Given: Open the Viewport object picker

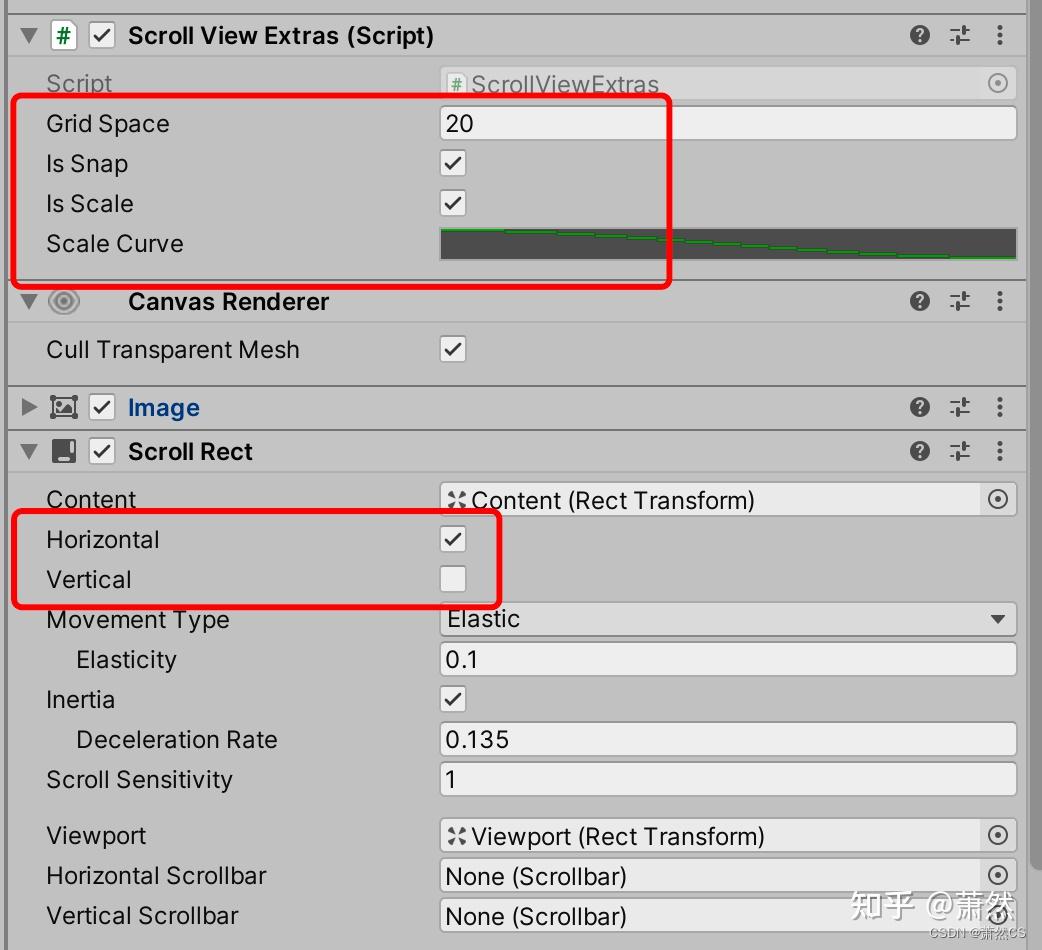Looking at the screenshot, I should (x=997, y=835).
